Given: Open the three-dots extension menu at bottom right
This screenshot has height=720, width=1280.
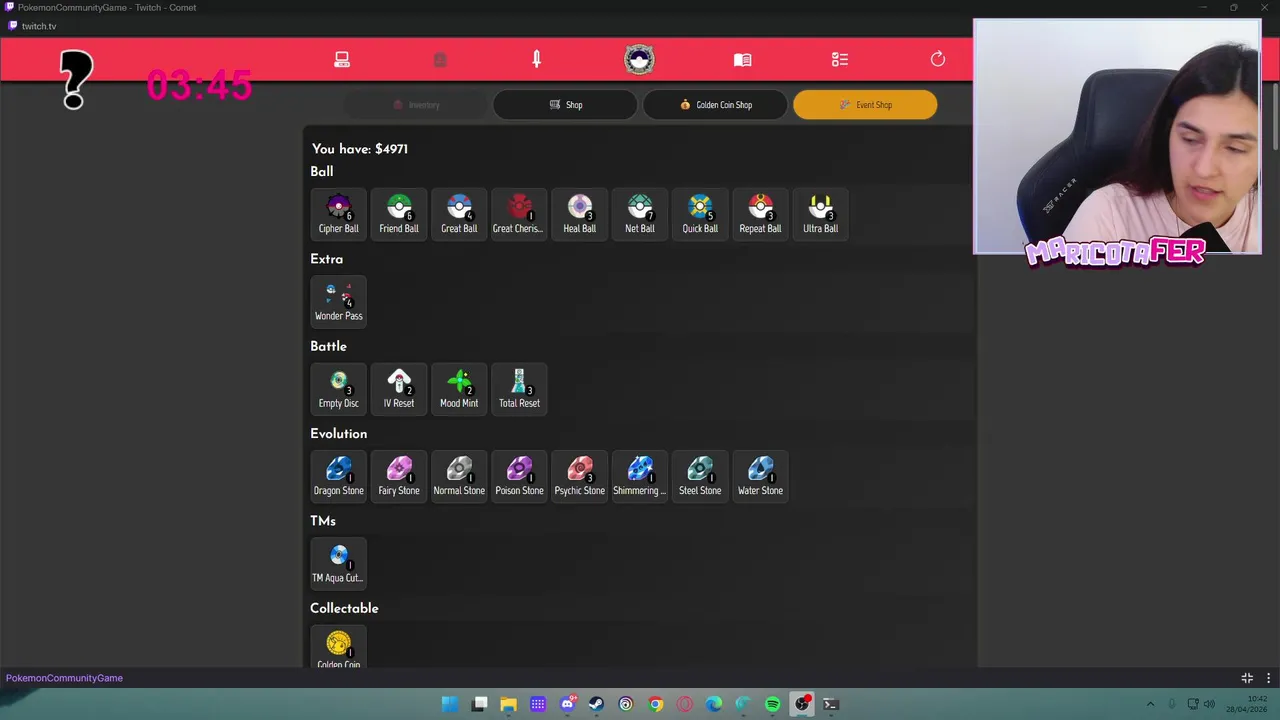Looking at the screenshot, I should click(x=1268, y=678).
